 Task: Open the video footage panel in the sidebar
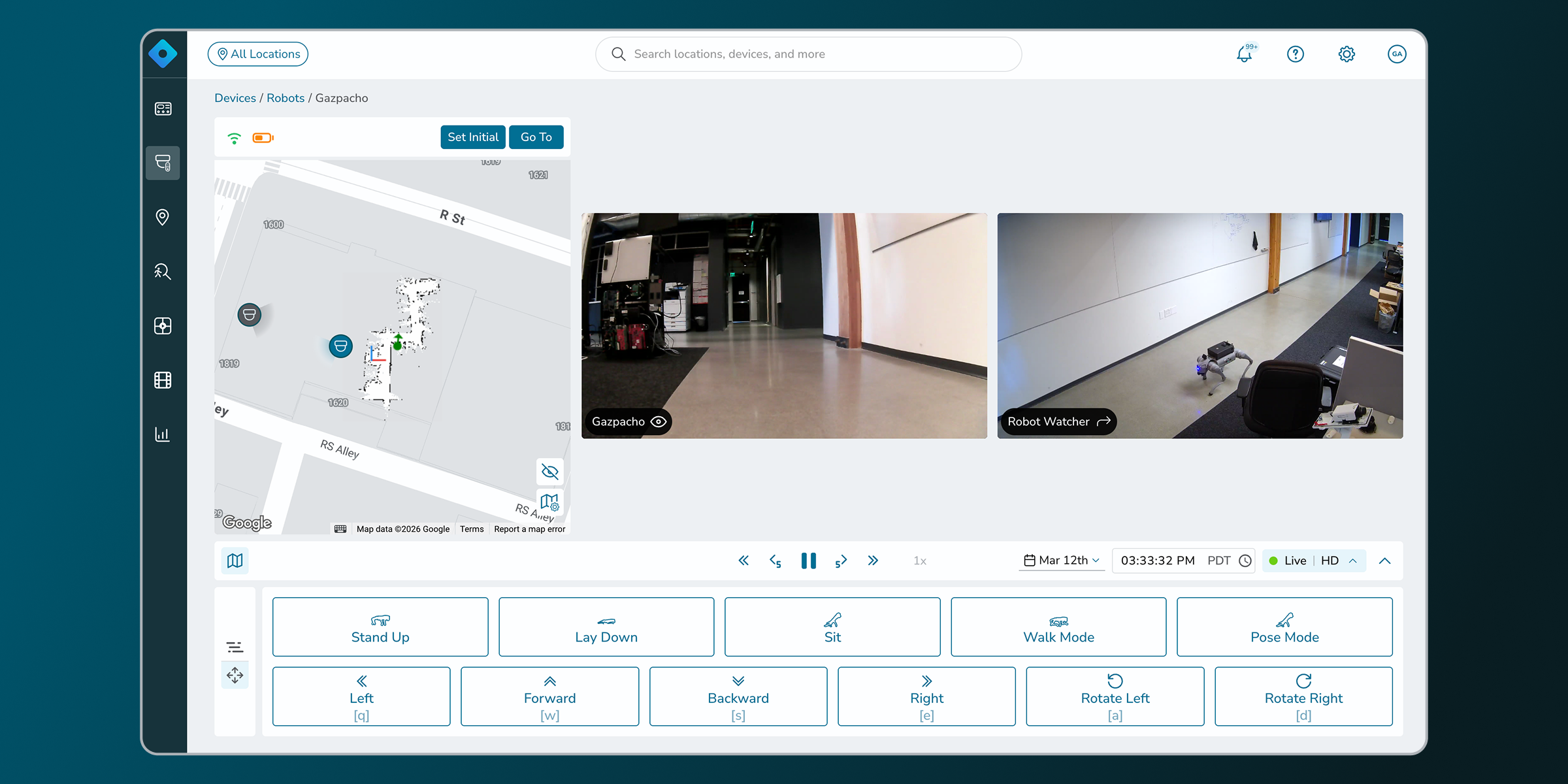point(163,380)
